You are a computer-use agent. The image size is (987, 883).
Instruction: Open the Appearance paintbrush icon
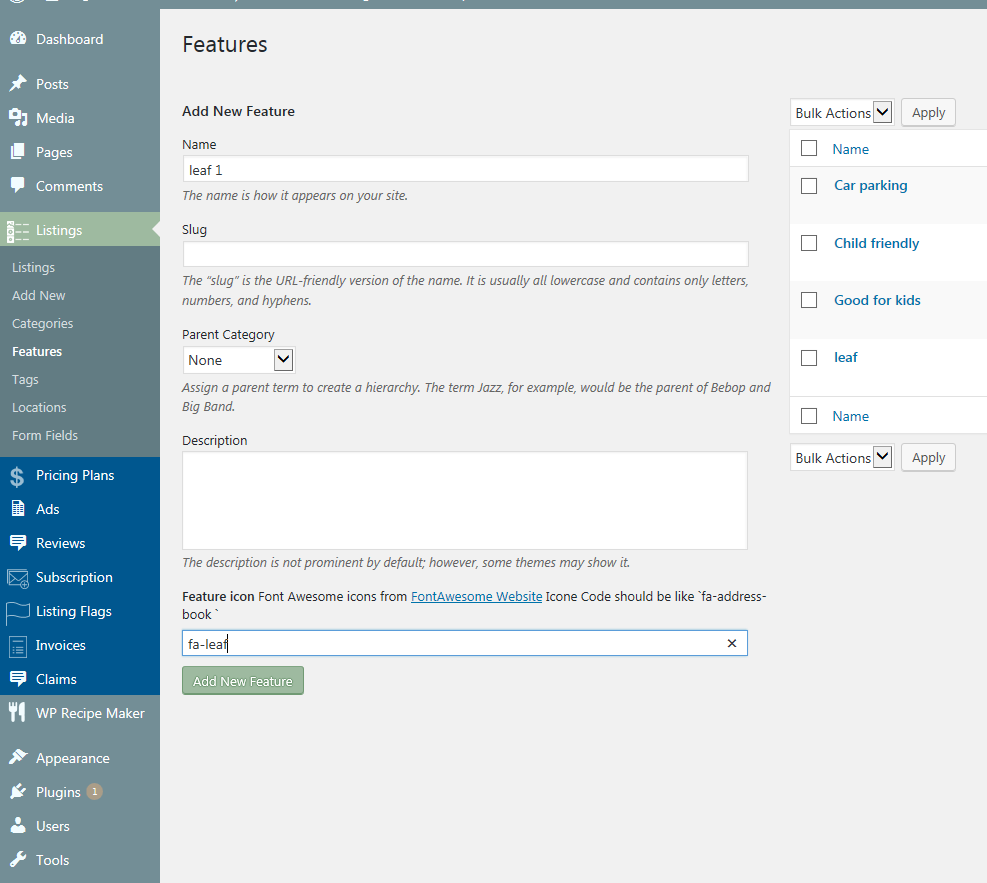click(18, 757)
